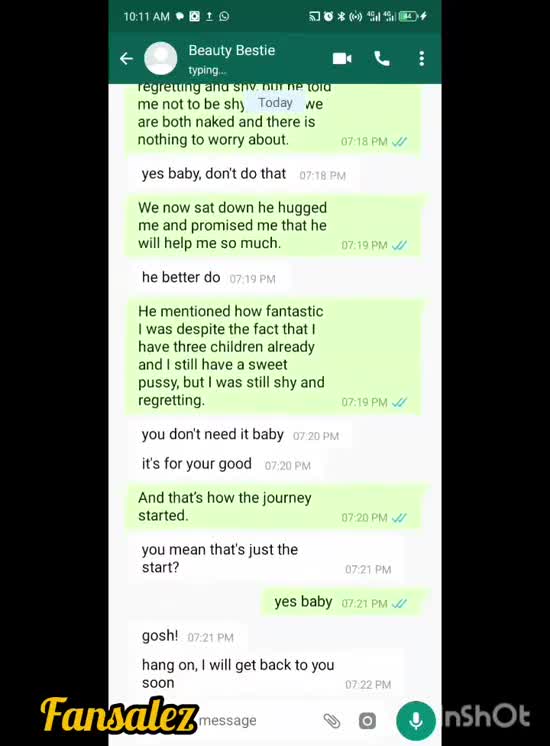The height and width of the screenshot is (746, 550).
Task: Select the 'yes baby' sent message bubble
Action: coord(342,602)
